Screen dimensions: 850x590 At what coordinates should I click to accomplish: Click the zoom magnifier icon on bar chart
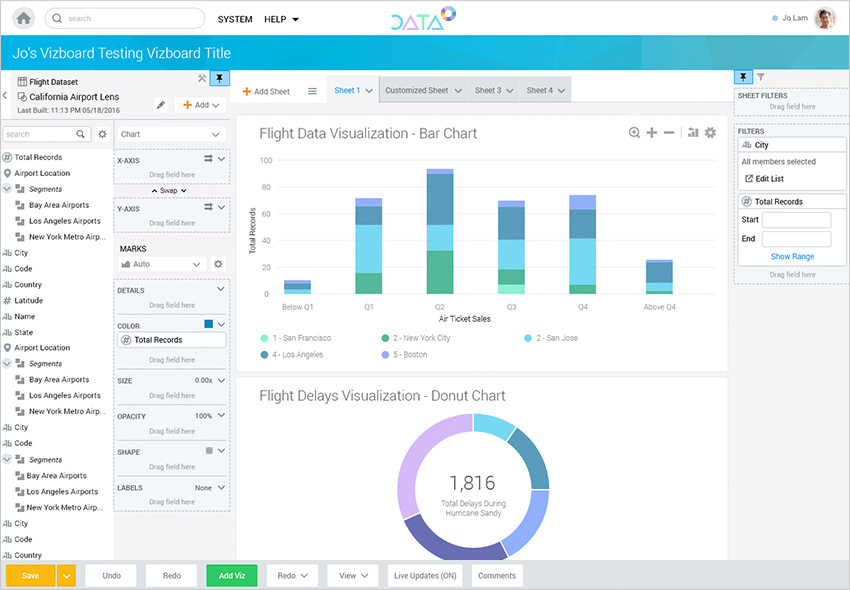(634, 133)
